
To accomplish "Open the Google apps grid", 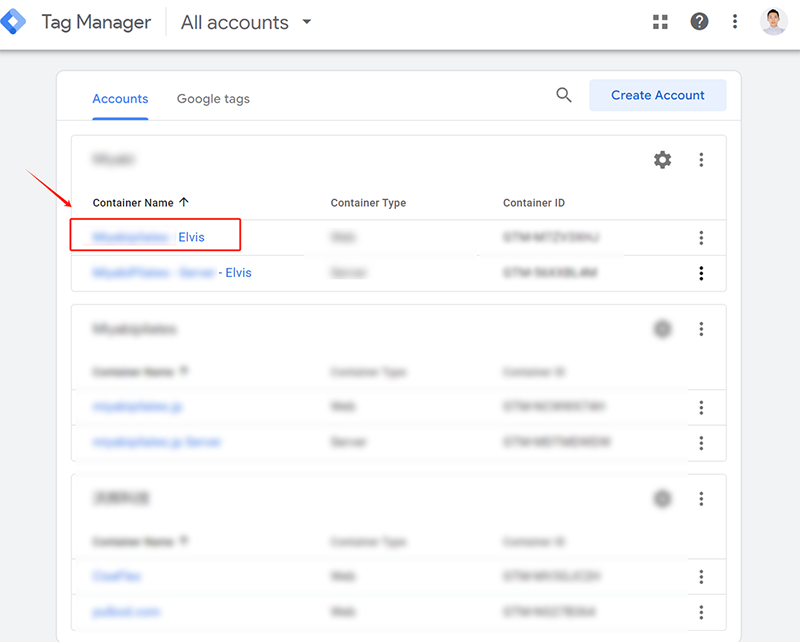I will pyautogui.click(x=660, y=22).
